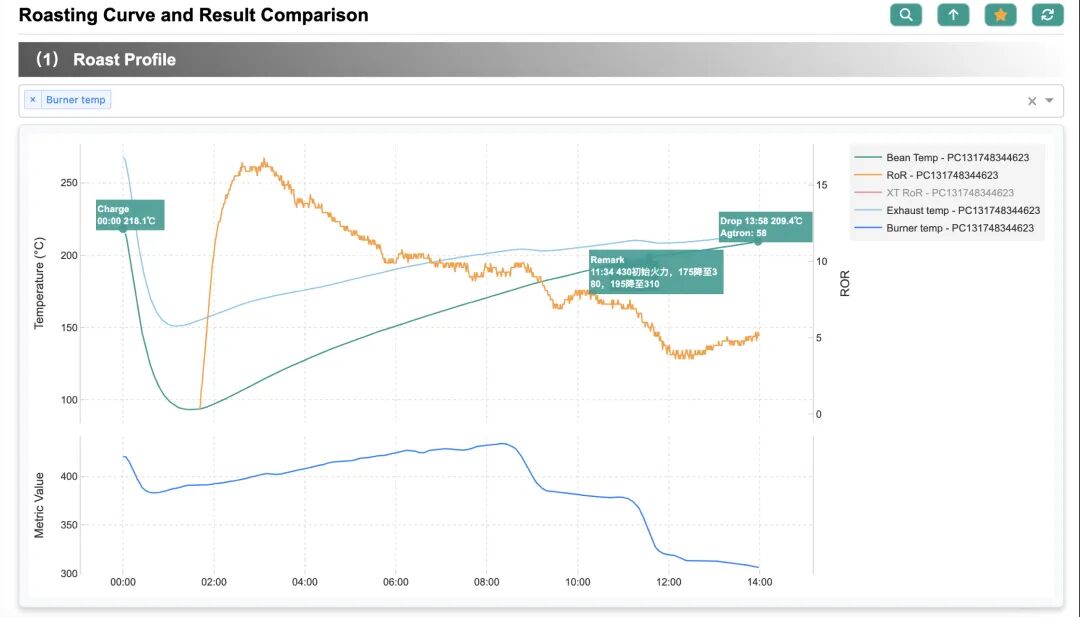Click the 350 metric value axis tick
This screenshot has height=617, width=1080.
pos(69,525)
